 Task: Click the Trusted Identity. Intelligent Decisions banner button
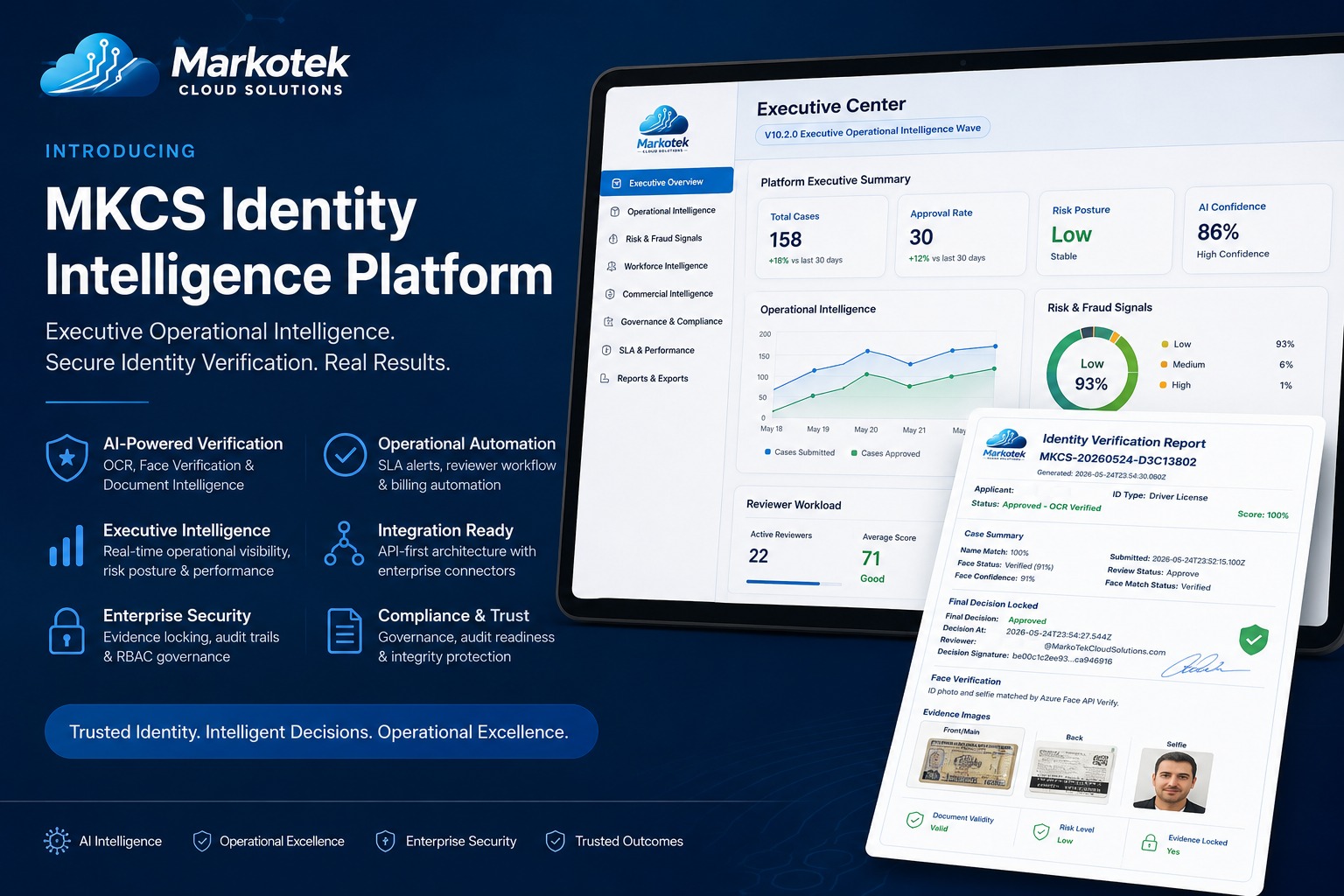pos(321,731)
